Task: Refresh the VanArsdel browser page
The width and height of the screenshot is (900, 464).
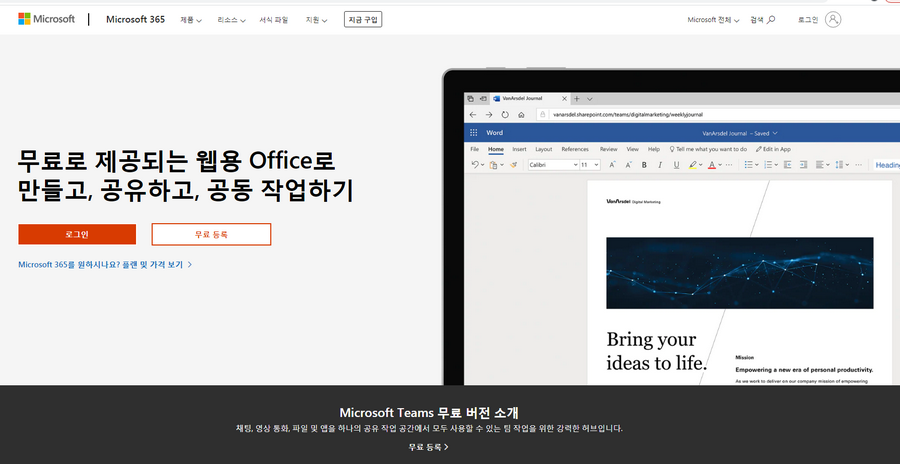Action: (x=505, y=115)
